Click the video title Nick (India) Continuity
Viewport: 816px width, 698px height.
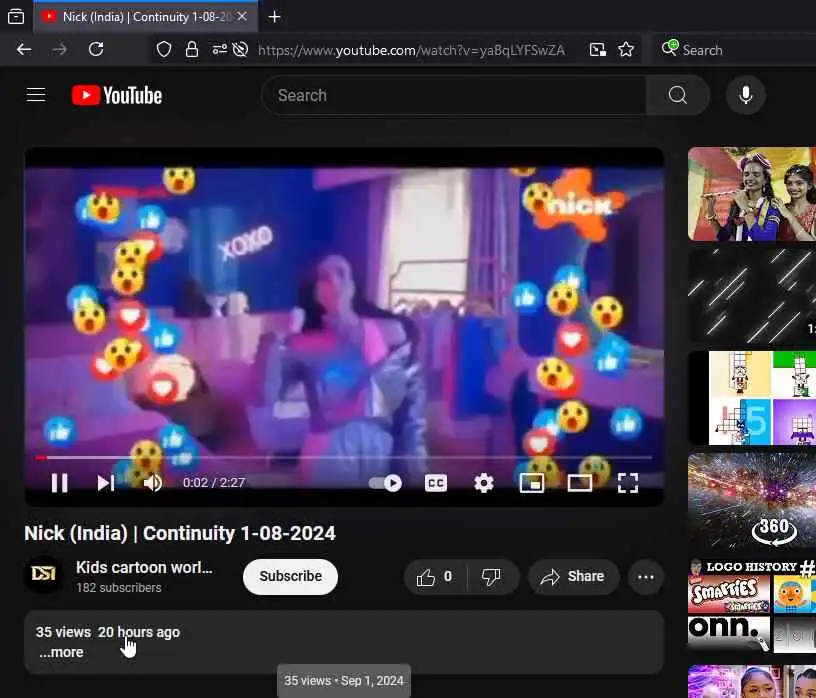180,533
